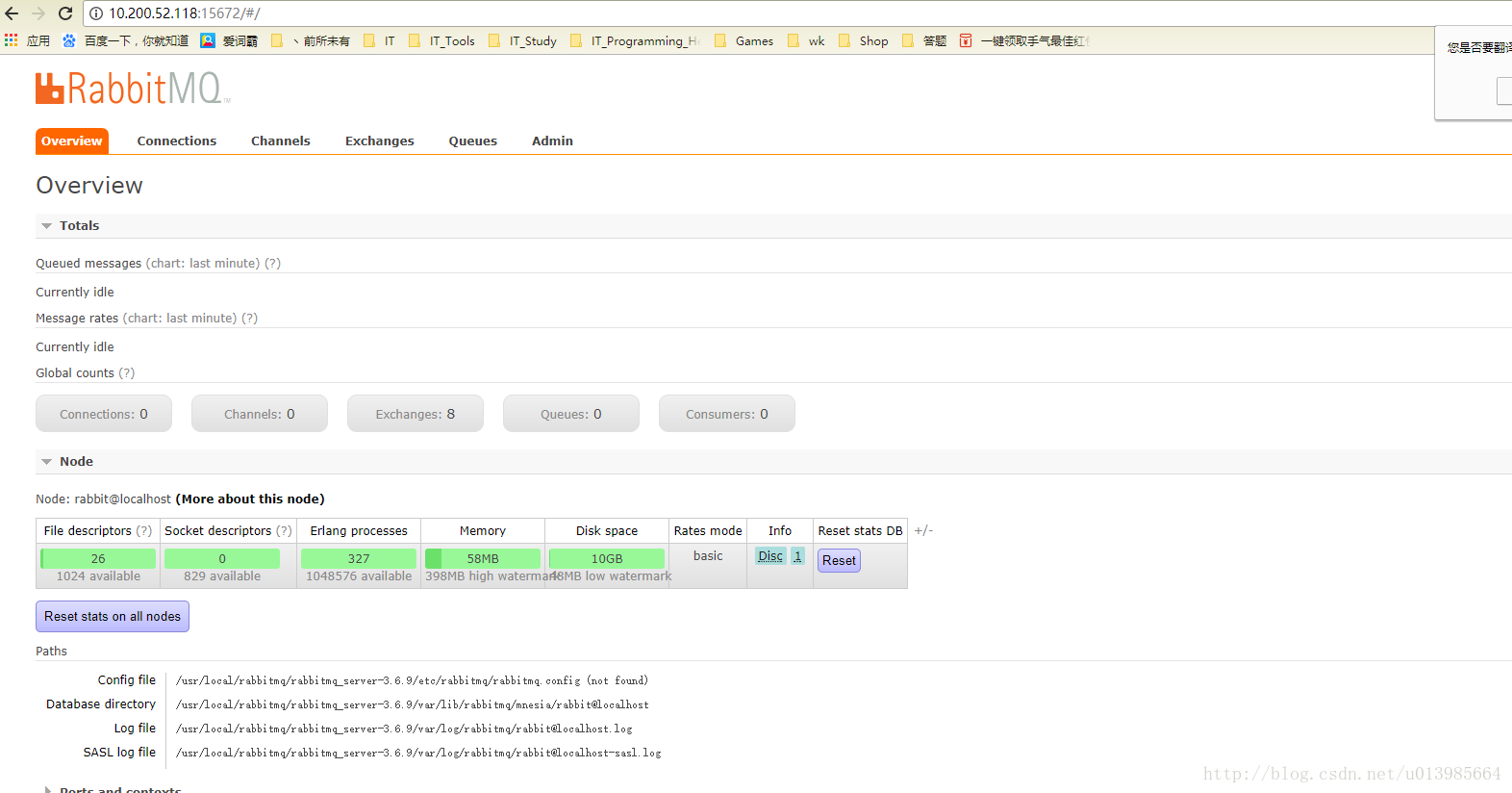1512x793 pixels.
Task: Open the Games bookmark folder
Action: point(743,40)
